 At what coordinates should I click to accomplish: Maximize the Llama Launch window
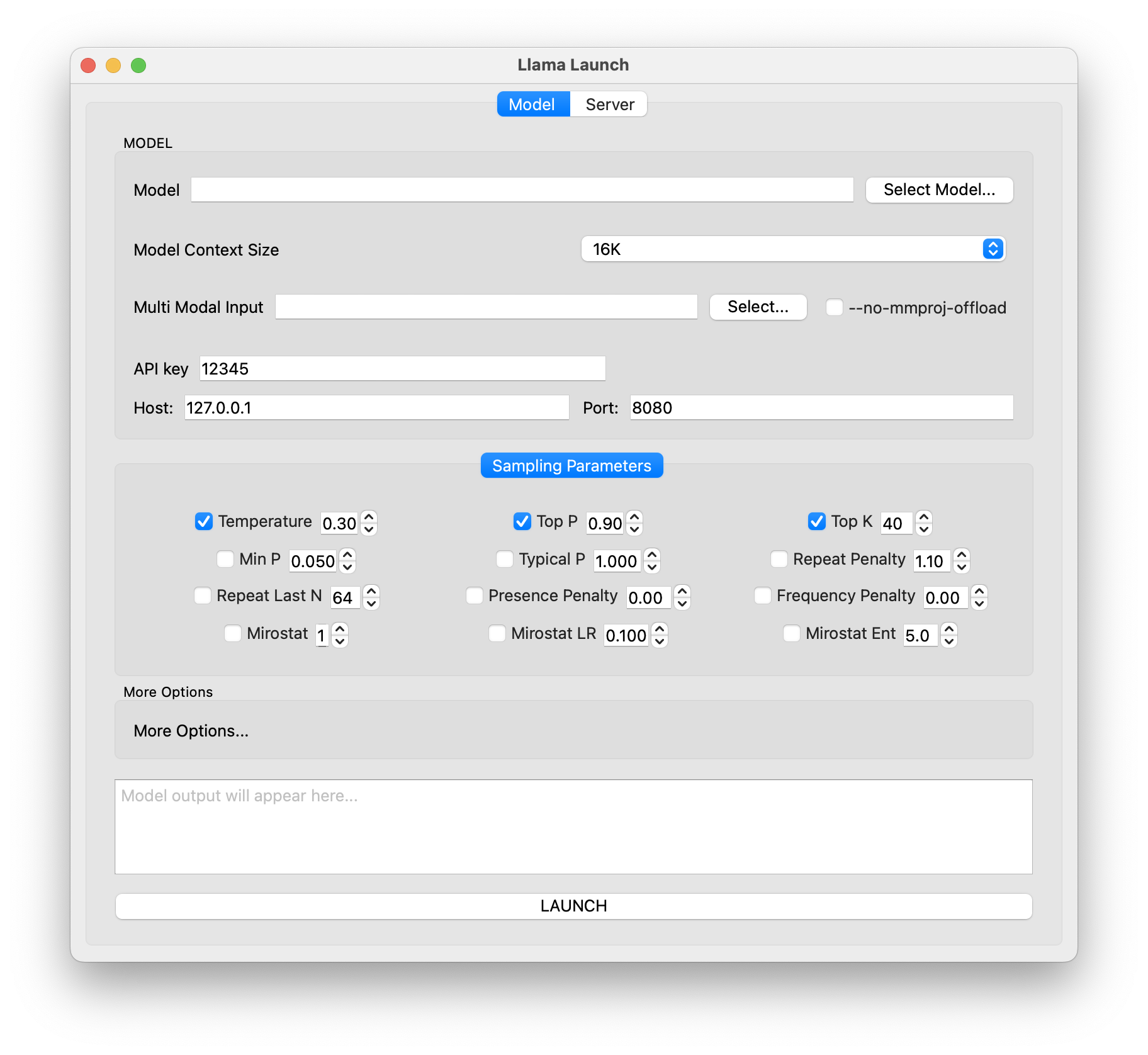pos(138,65)
